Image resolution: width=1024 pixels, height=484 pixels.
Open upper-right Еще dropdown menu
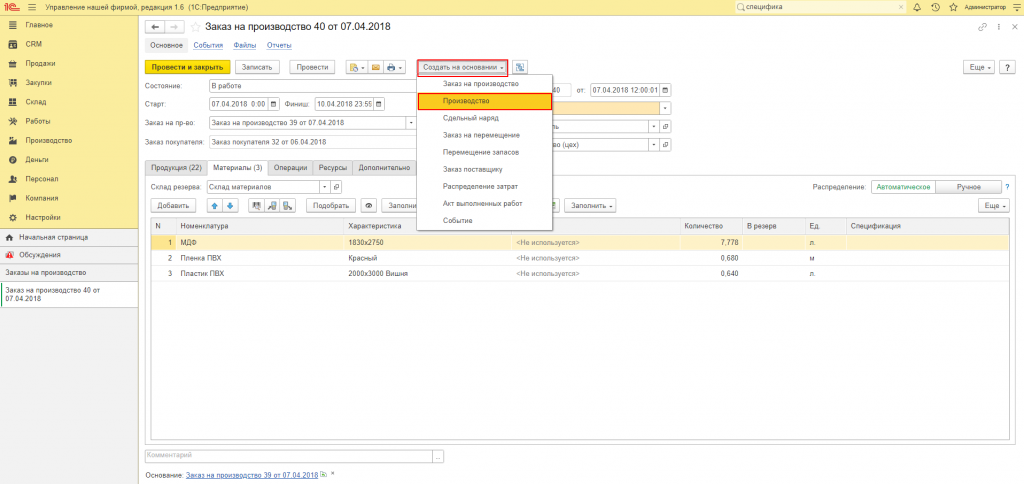pyautogui.click(x=980, y=67)
